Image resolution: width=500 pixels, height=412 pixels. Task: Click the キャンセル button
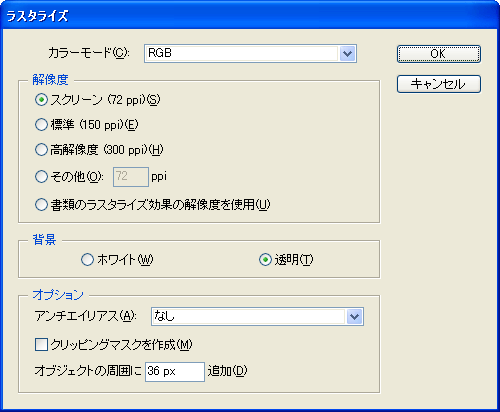tap(439, 84)
